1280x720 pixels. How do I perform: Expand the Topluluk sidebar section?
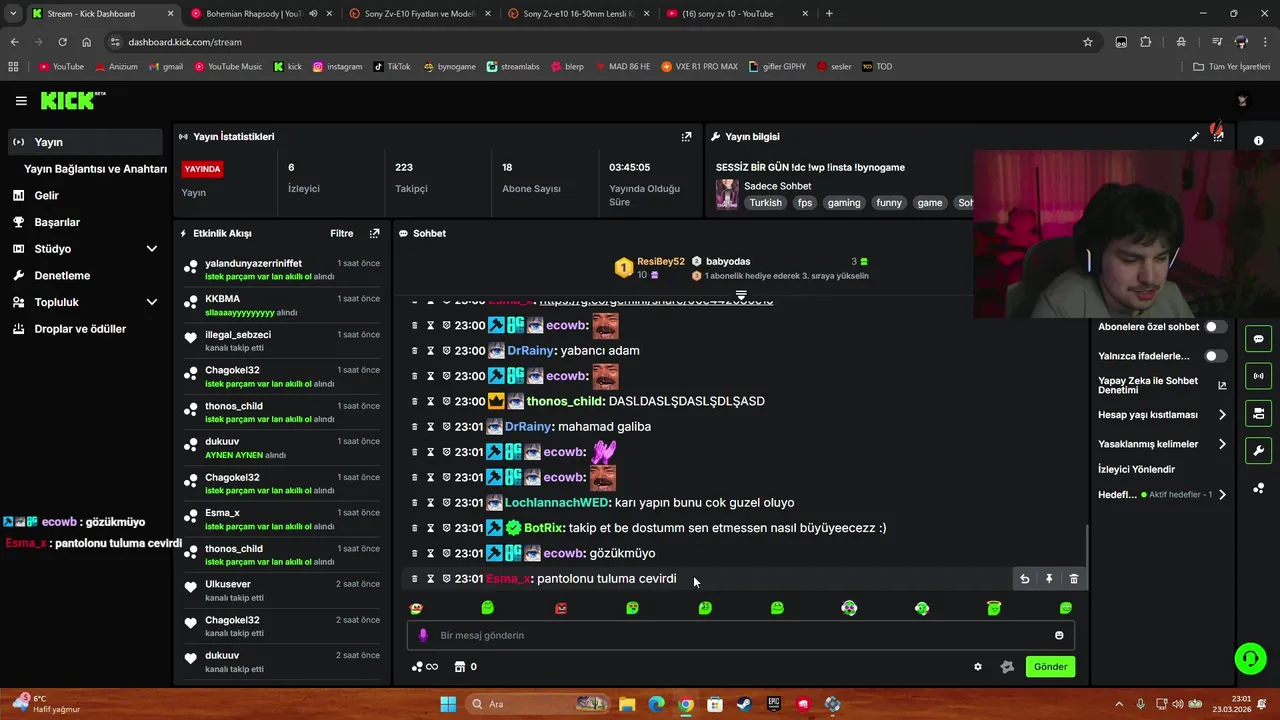click(x=152, y=302)
